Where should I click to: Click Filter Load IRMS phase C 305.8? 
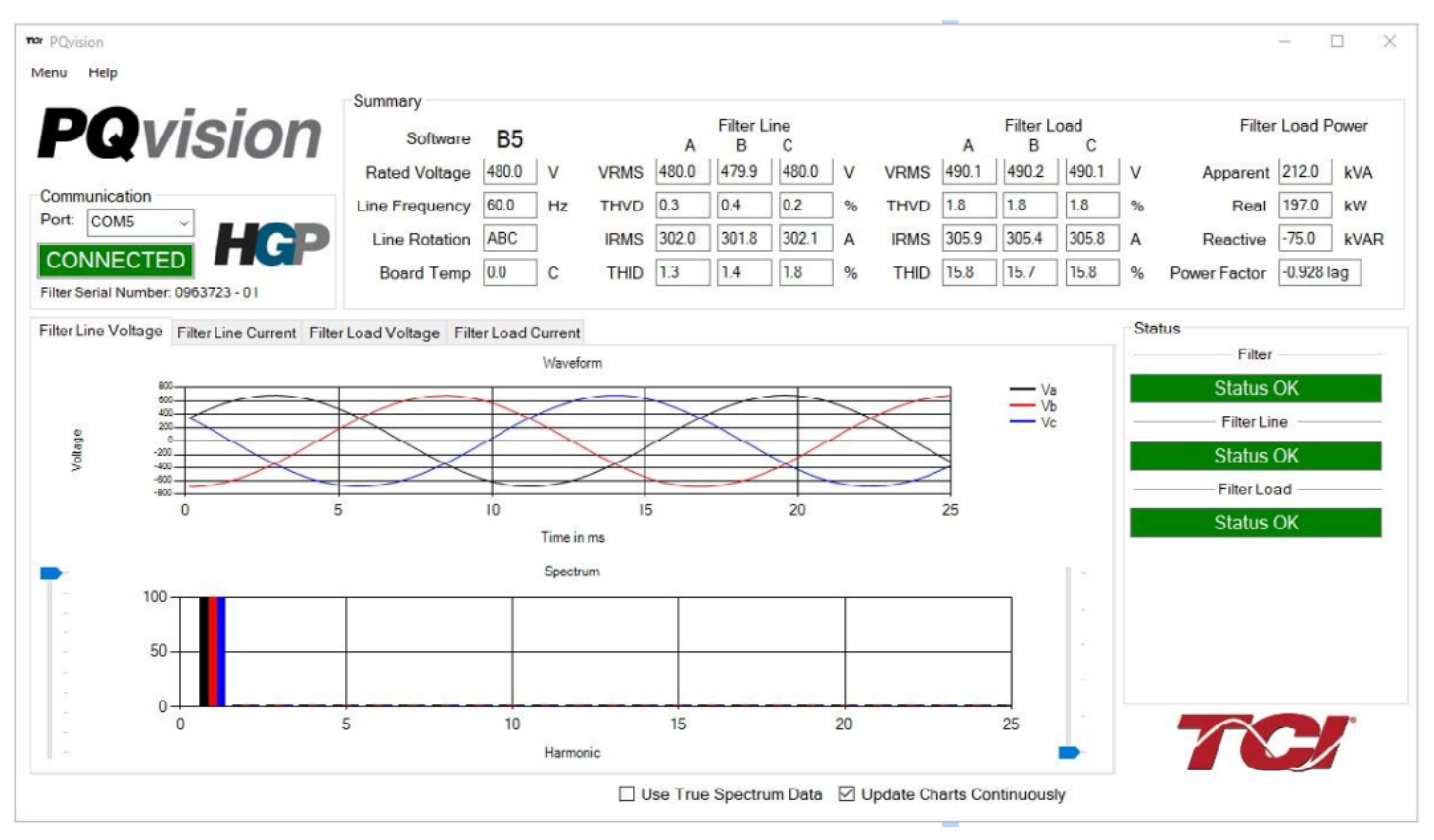click(x=1092, y=239)
